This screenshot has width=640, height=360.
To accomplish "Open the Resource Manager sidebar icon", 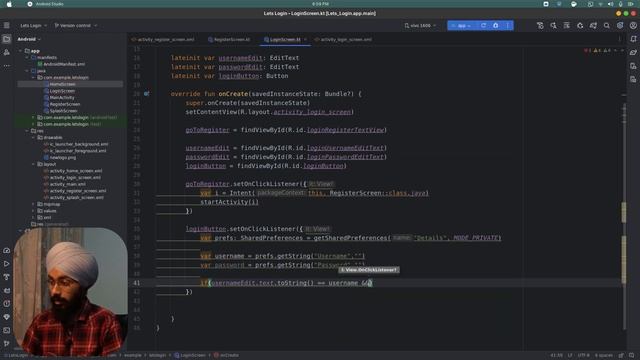I will [x=7, y=52].
